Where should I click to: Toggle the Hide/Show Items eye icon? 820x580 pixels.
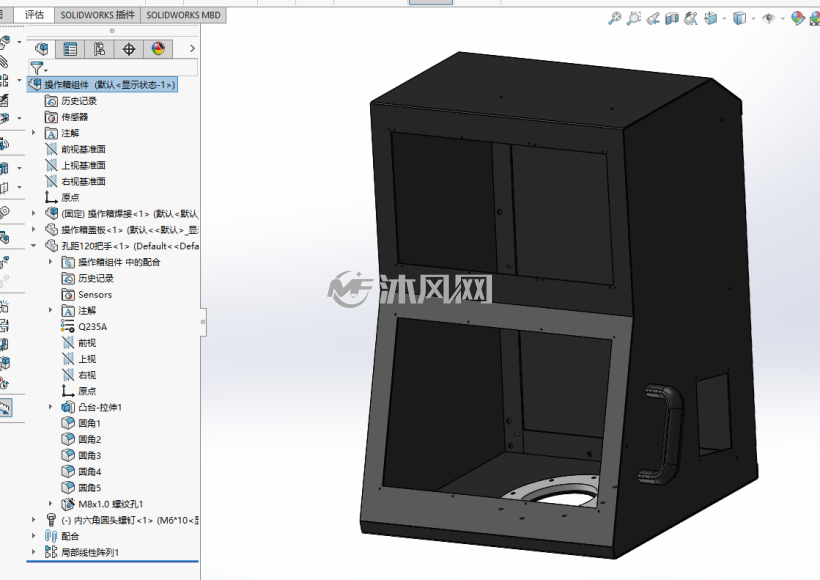point(768,19)
